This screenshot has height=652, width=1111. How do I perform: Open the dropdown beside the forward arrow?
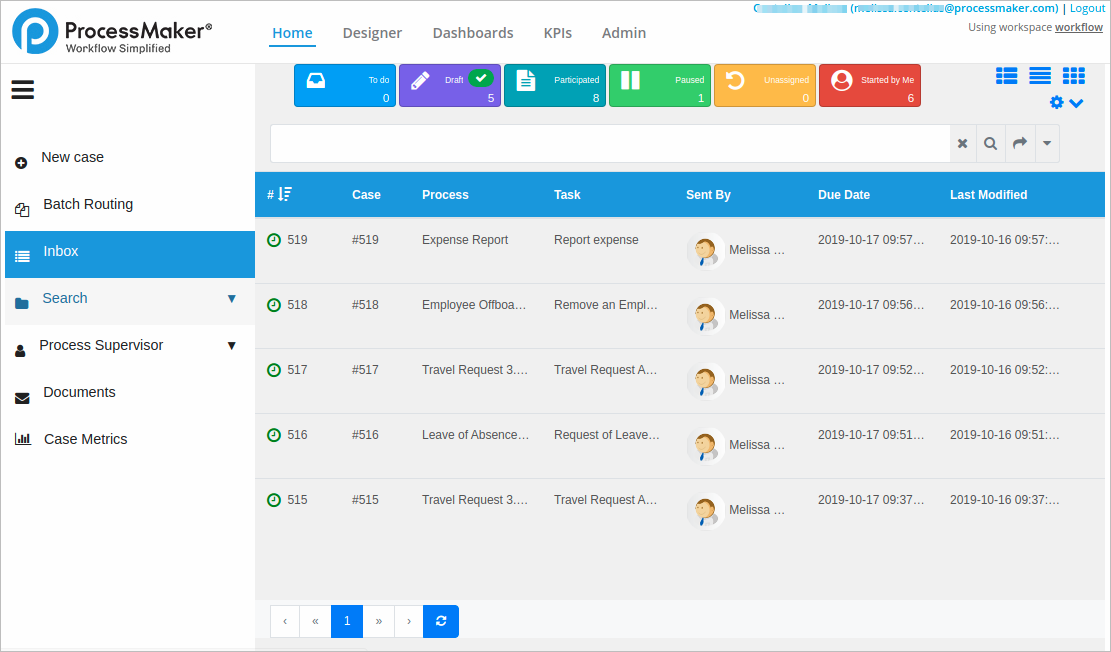[1046, 143]
